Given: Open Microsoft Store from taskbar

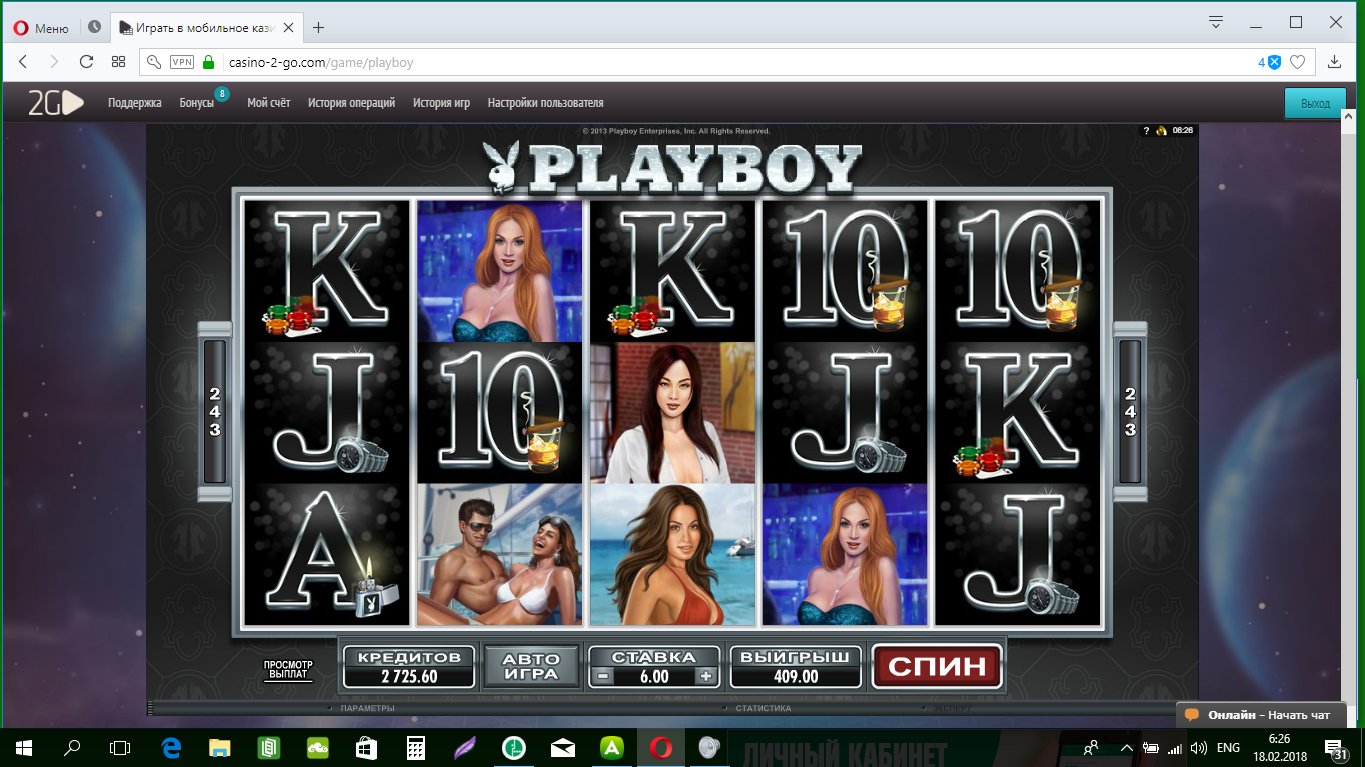Looking at the screenshot, I should pos(367,747).
